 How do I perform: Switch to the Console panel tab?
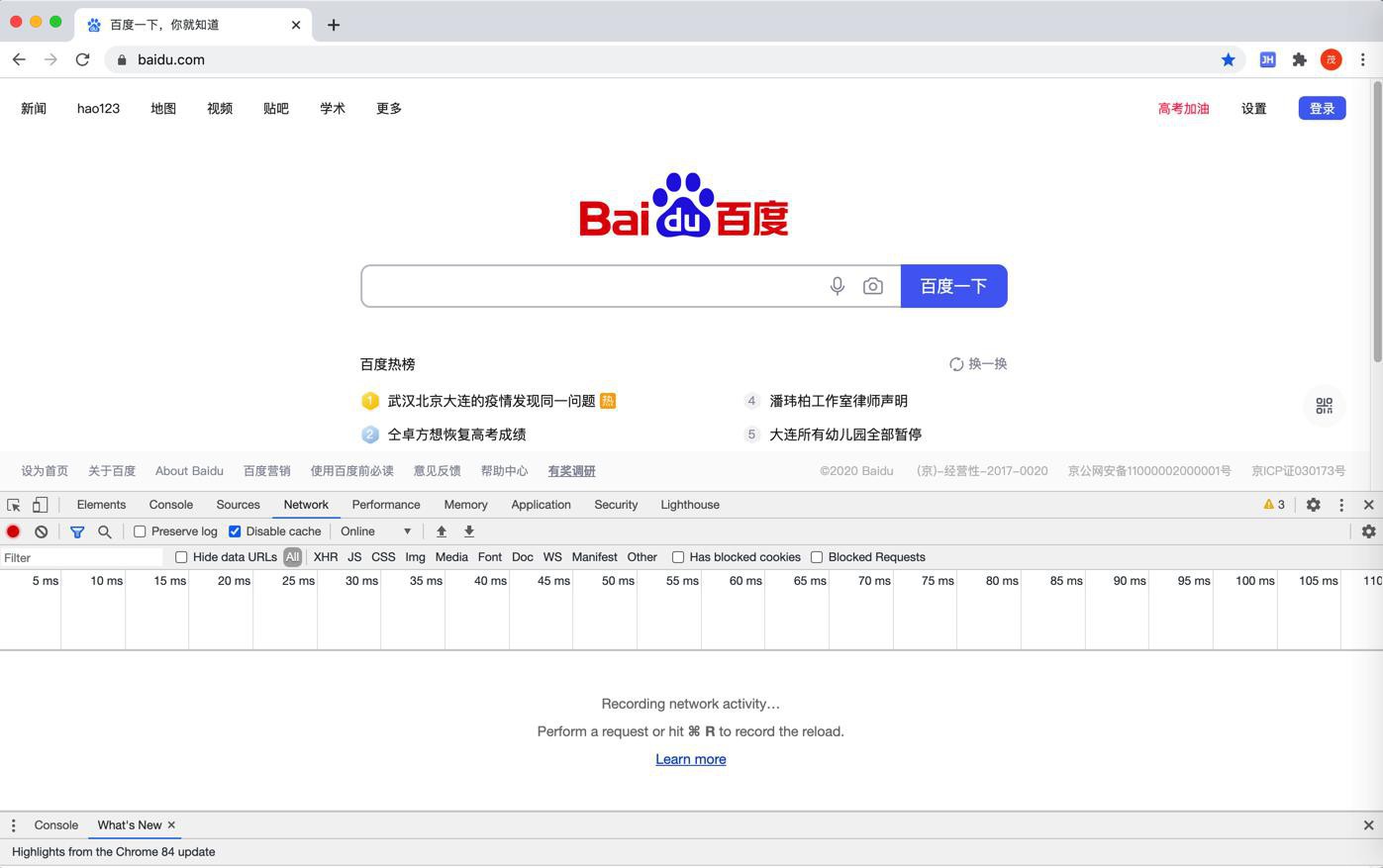tap(170, 505)
